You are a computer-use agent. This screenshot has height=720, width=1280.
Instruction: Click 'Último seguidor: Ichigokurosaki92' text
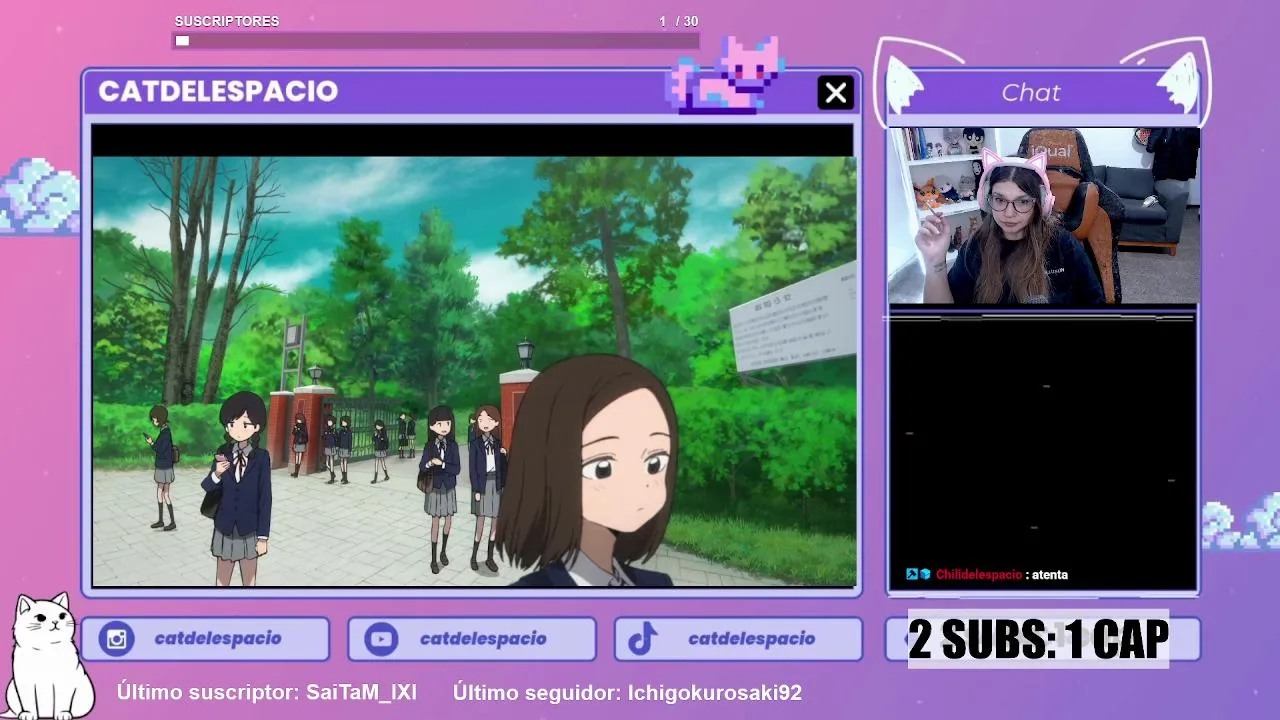click(627, 692)
